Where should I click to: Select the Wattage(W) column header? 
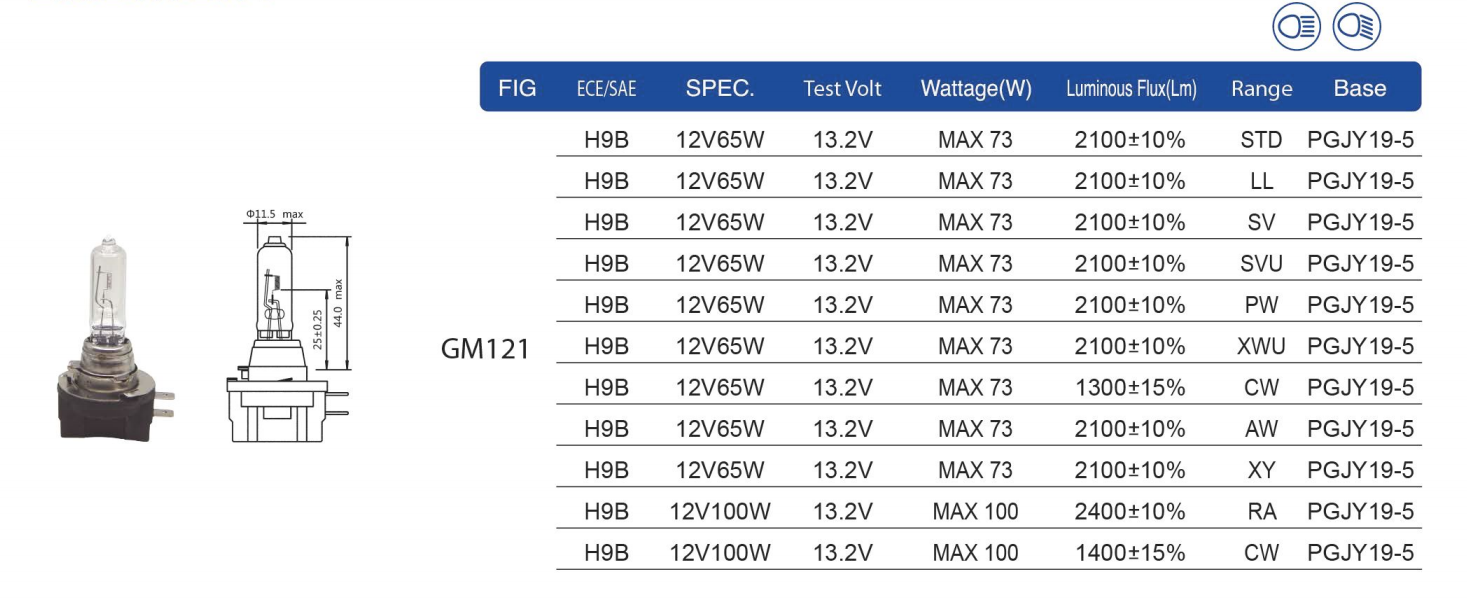tap(976, 89)
